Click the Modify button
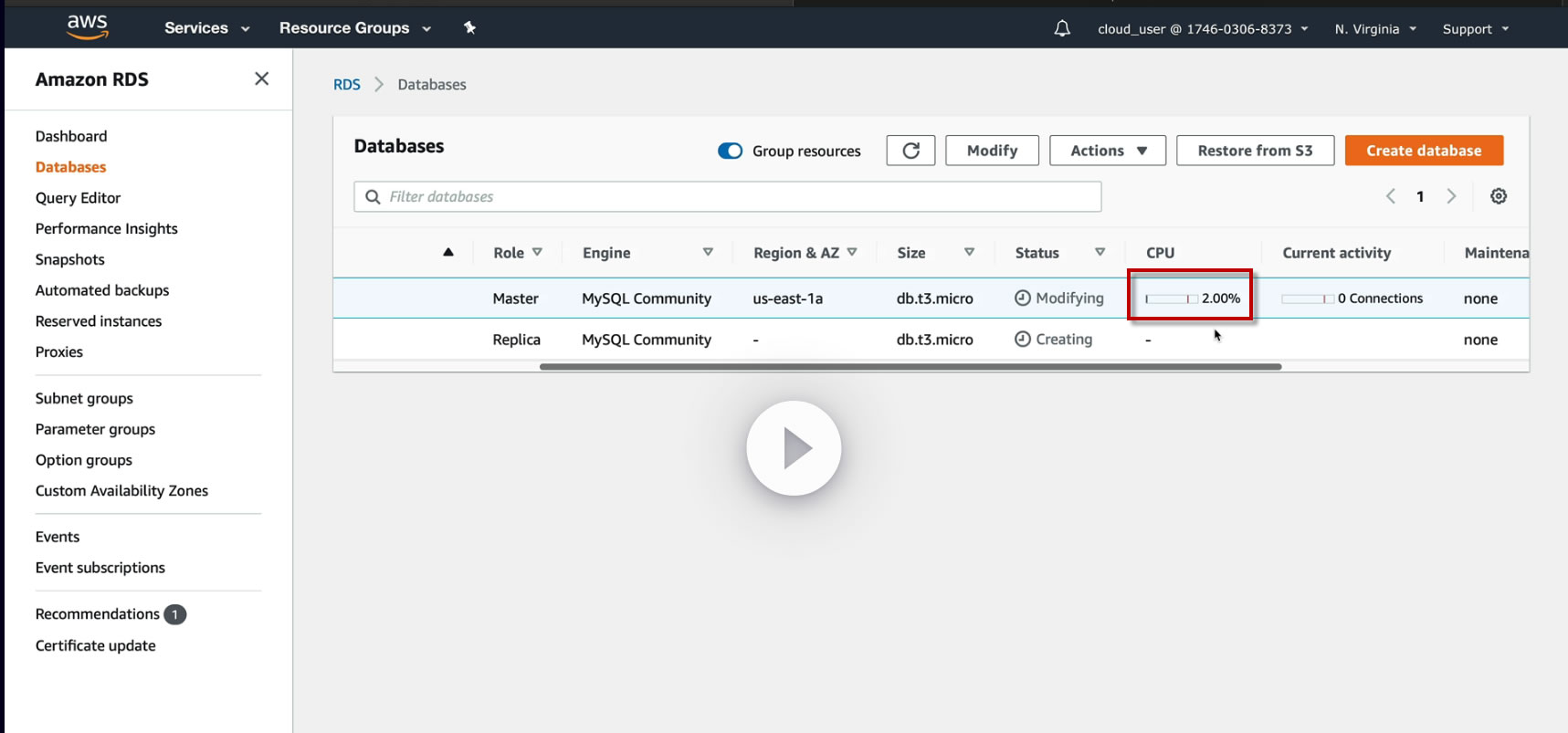Image resolution: width=1568 pixels, height=733 pixels. pos(992,151)
